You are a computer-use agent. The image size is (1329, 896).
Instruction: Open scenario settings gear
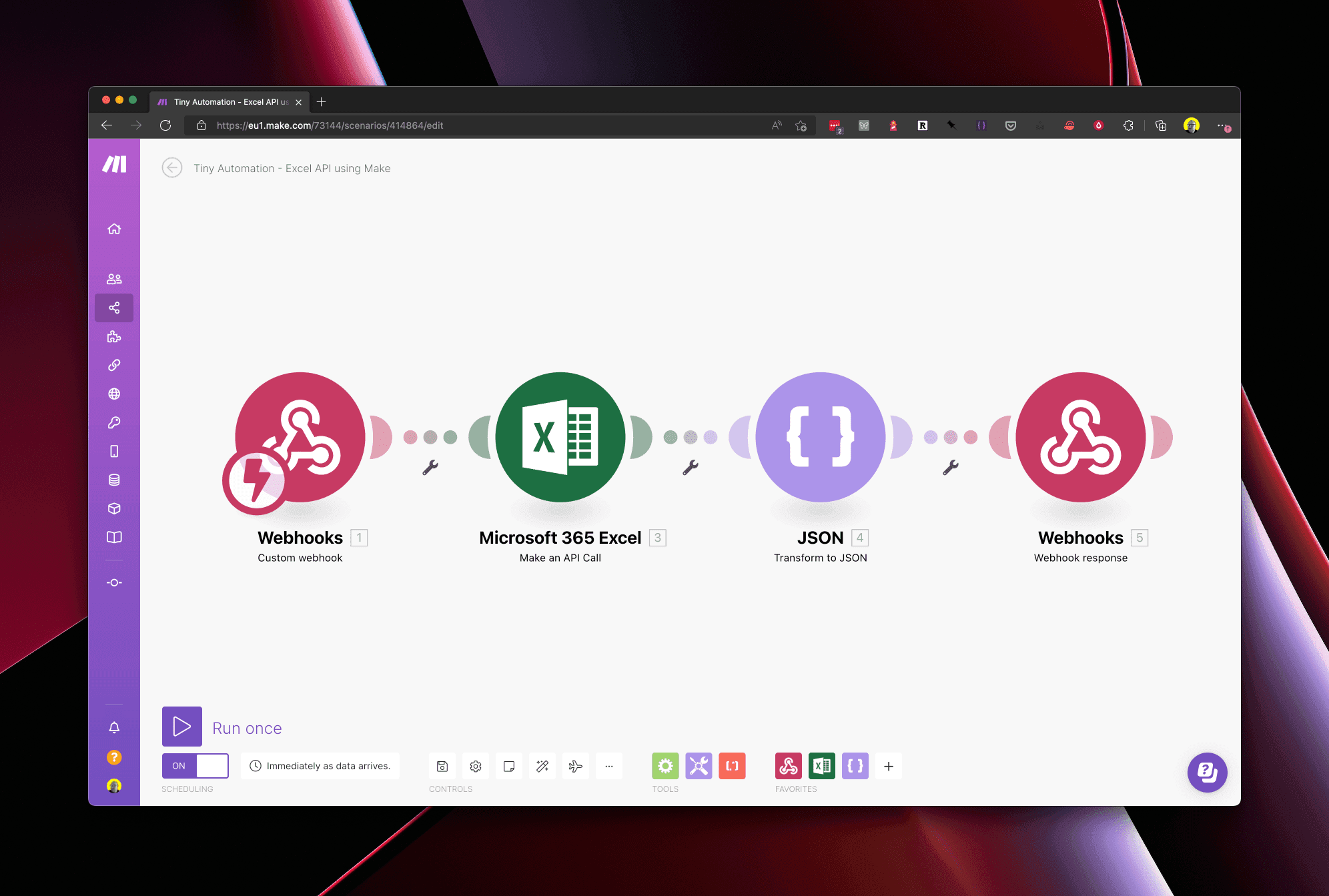pos(476,766)
